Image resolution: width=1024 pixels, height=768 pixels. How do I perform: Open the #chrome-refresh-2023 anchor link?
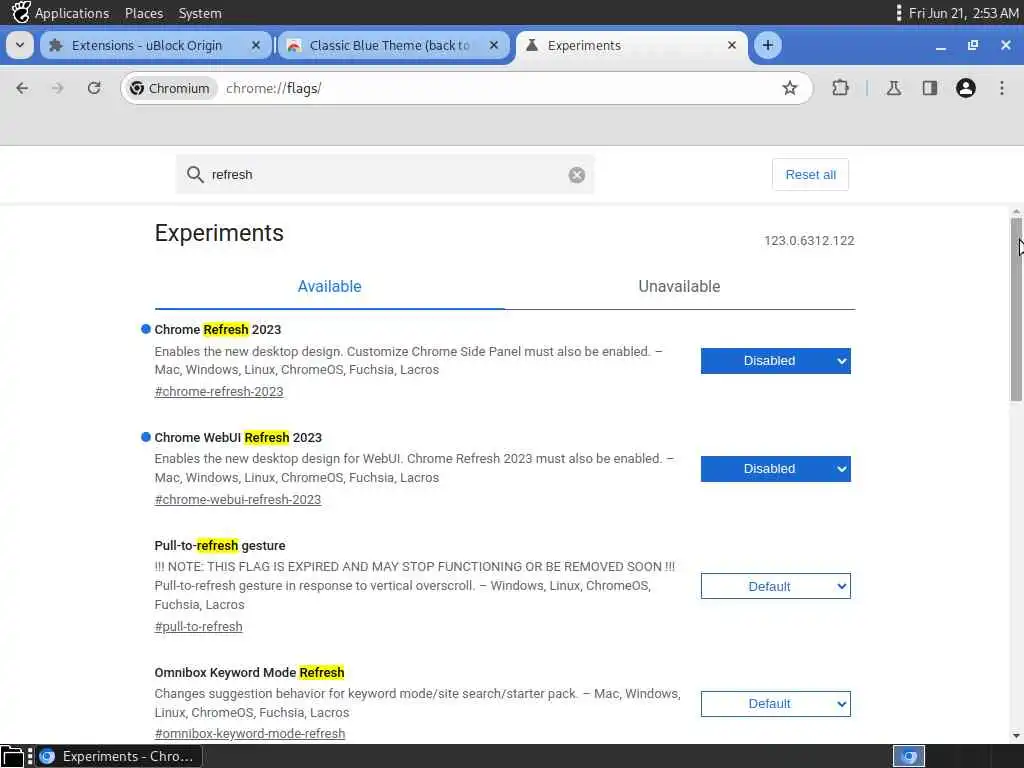point(219,391)
